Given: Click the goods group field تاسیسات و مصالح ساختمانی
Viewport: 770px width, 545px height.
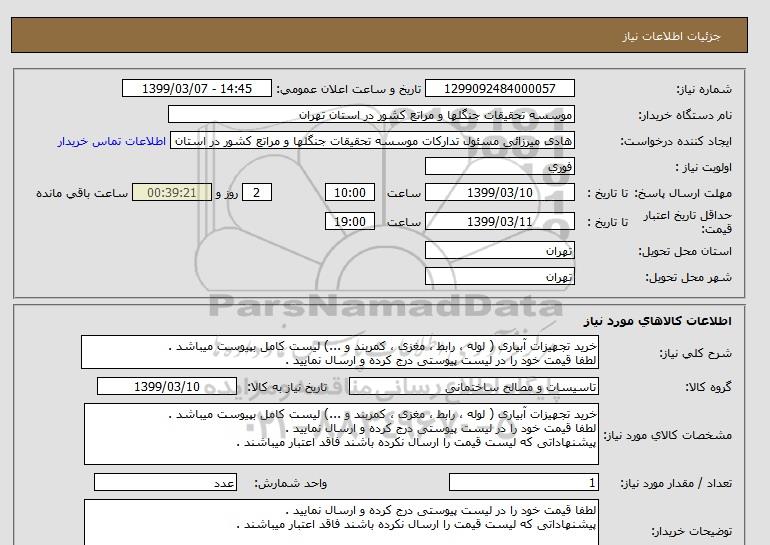Looking at the screenshot, I should tap(473, 387).
